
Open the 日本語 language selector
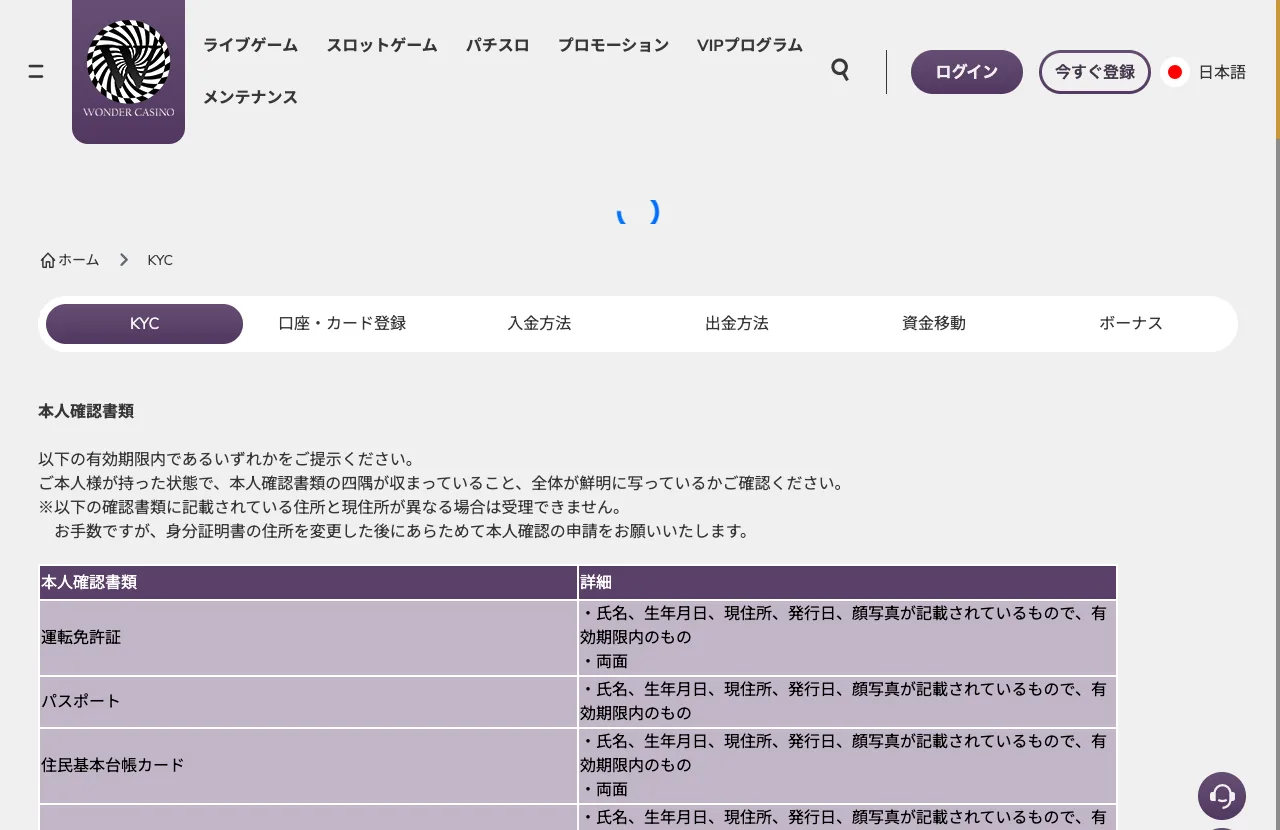pyautogui.click(x=1222, y=72)
